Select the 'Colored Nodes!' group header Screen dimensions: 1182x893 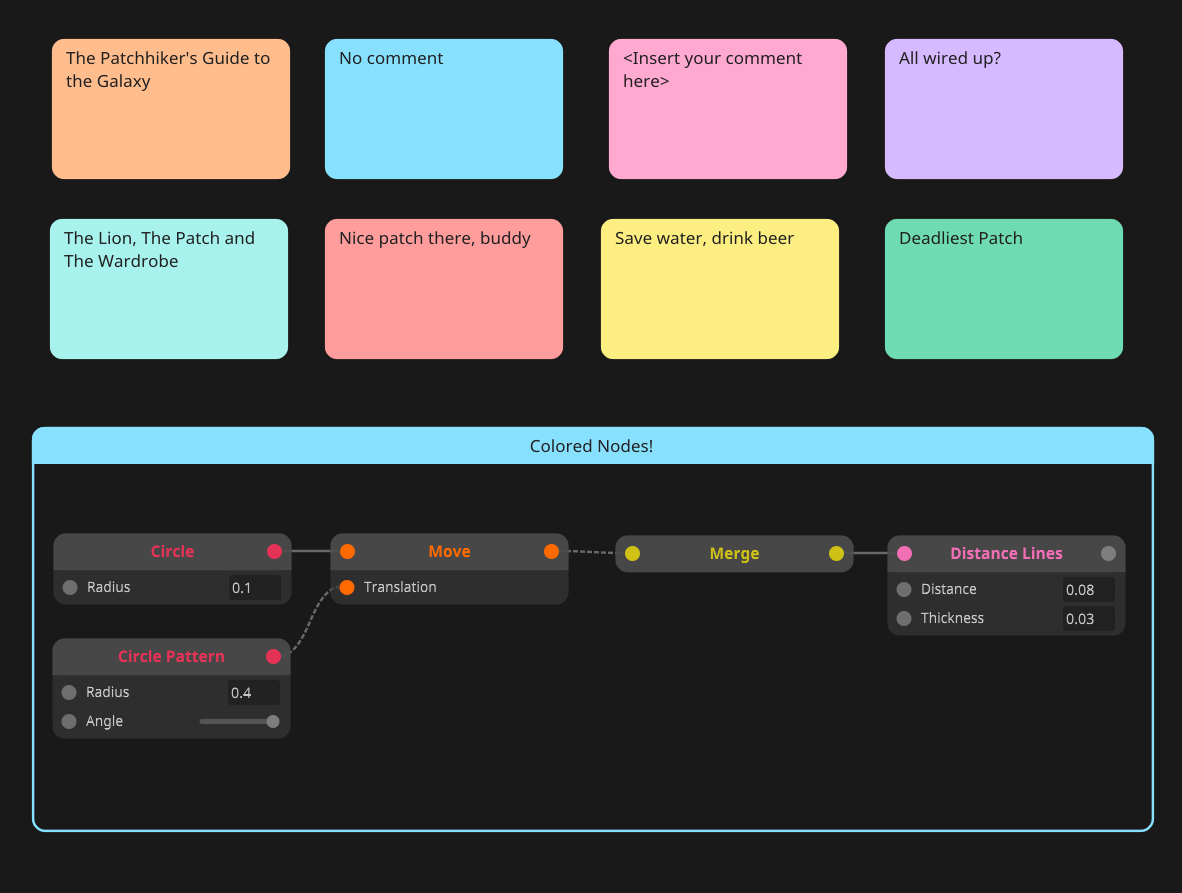coord(592,446)
